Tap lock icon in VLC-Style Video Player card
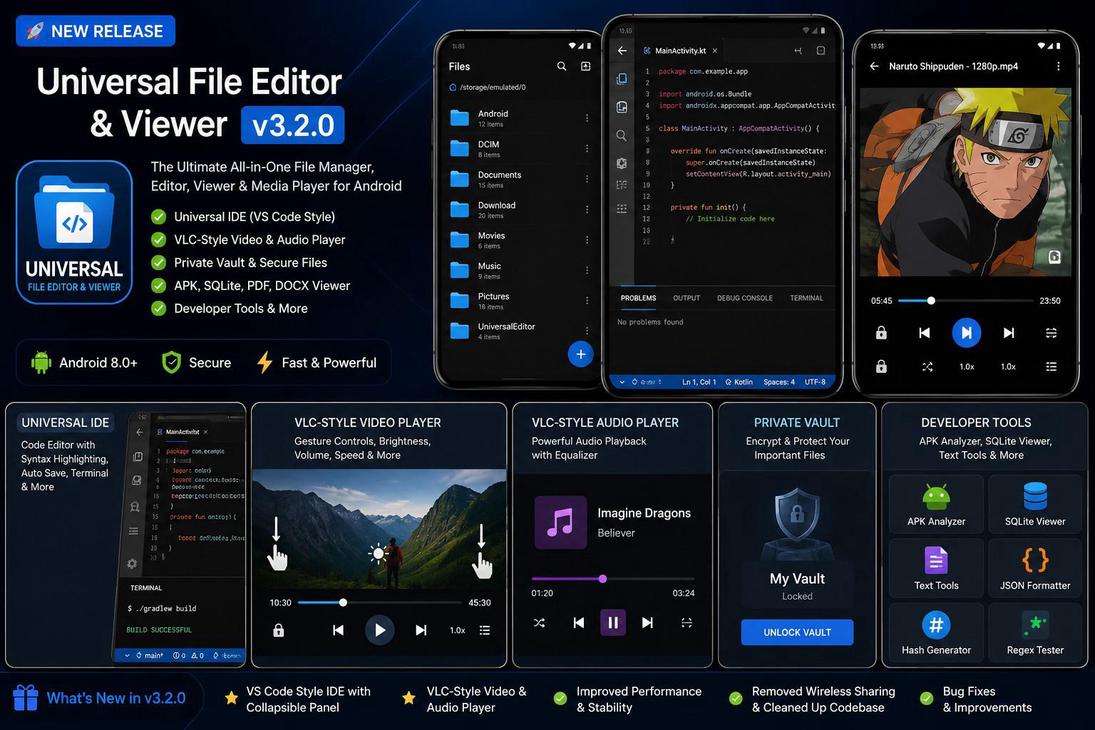Image resolution: width=1095 pixels, height=730 pixels. (x=279, y=630)
